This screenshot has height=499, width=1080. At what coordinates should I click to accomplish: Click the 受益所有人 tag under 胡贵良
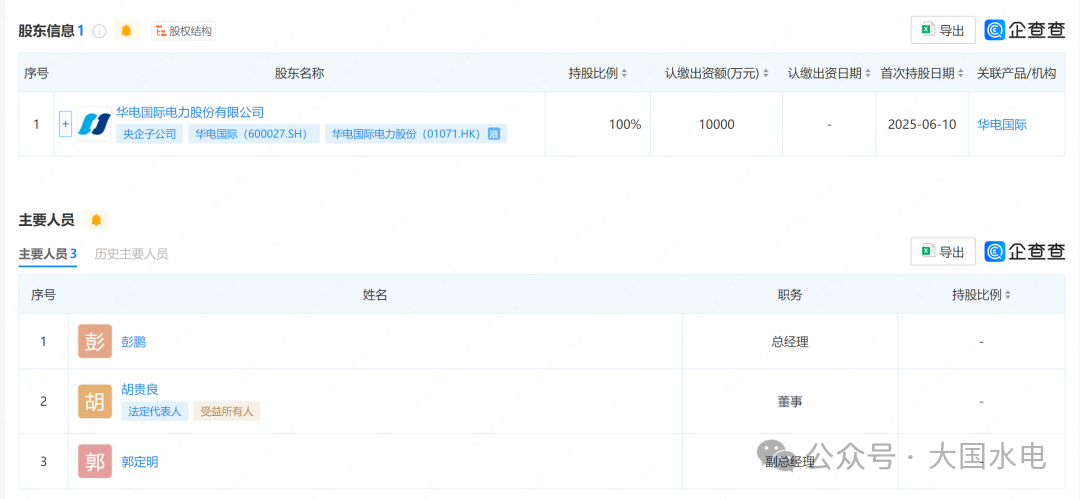coord(227,411)
